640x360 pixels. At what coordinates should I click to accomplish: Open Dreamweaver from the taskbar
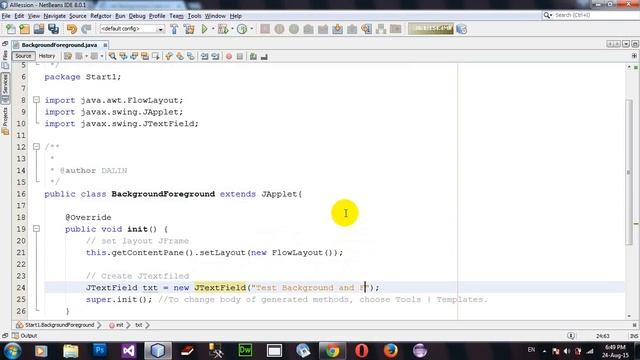(245, 351)
